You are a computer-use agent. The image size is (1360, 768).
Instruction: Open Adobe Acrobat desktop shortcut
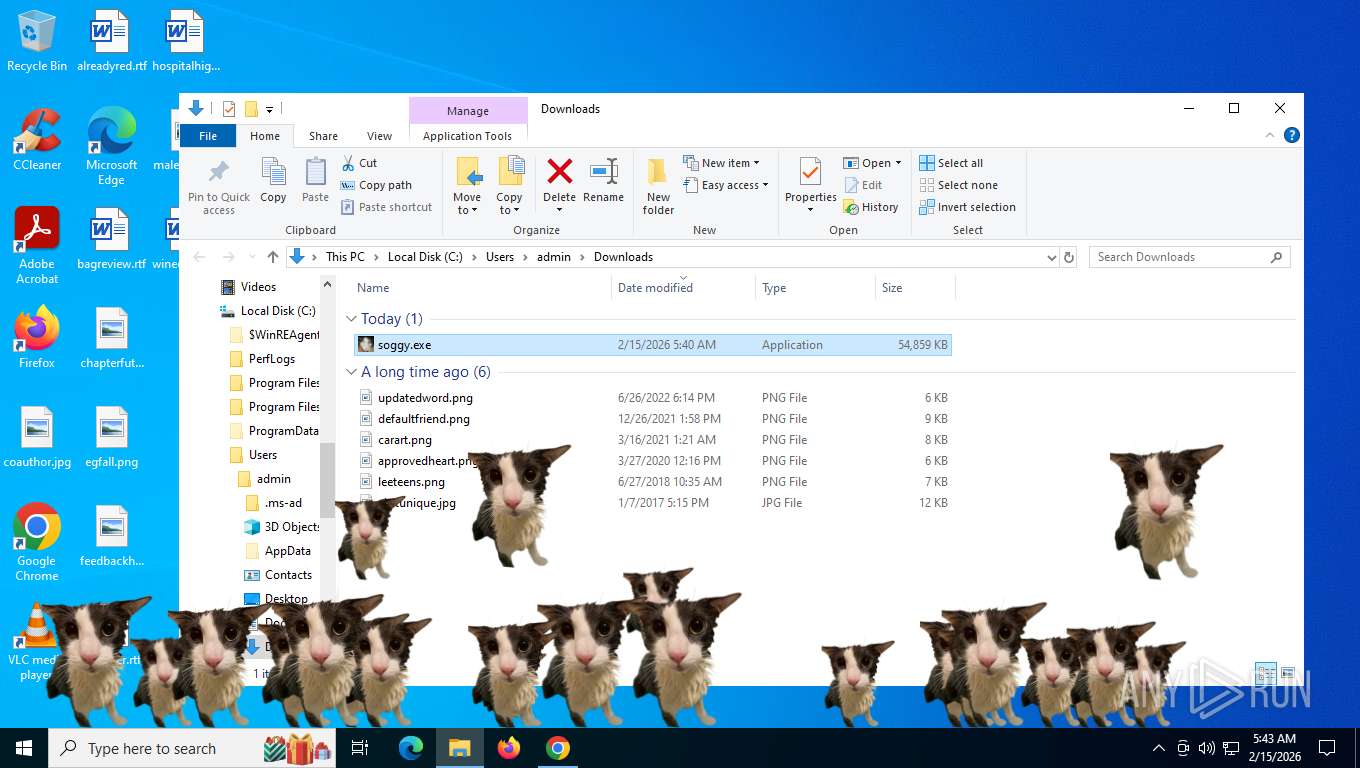pos(37,246)
